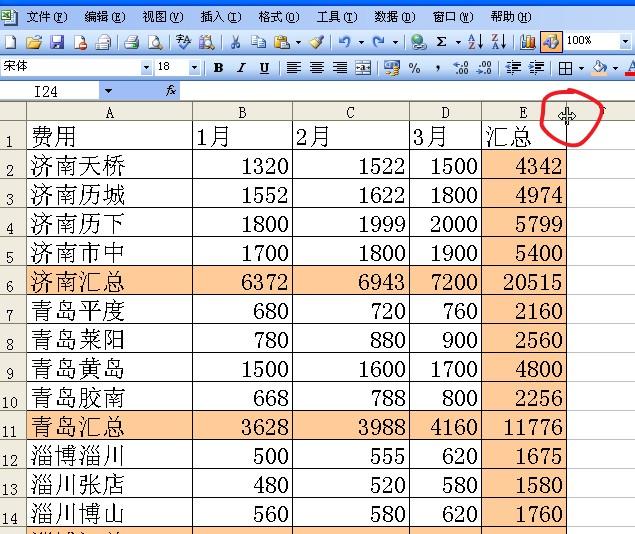Copy the selected cells
The width and height of the screenshot is (635, 534).
(x=258, y=42)
